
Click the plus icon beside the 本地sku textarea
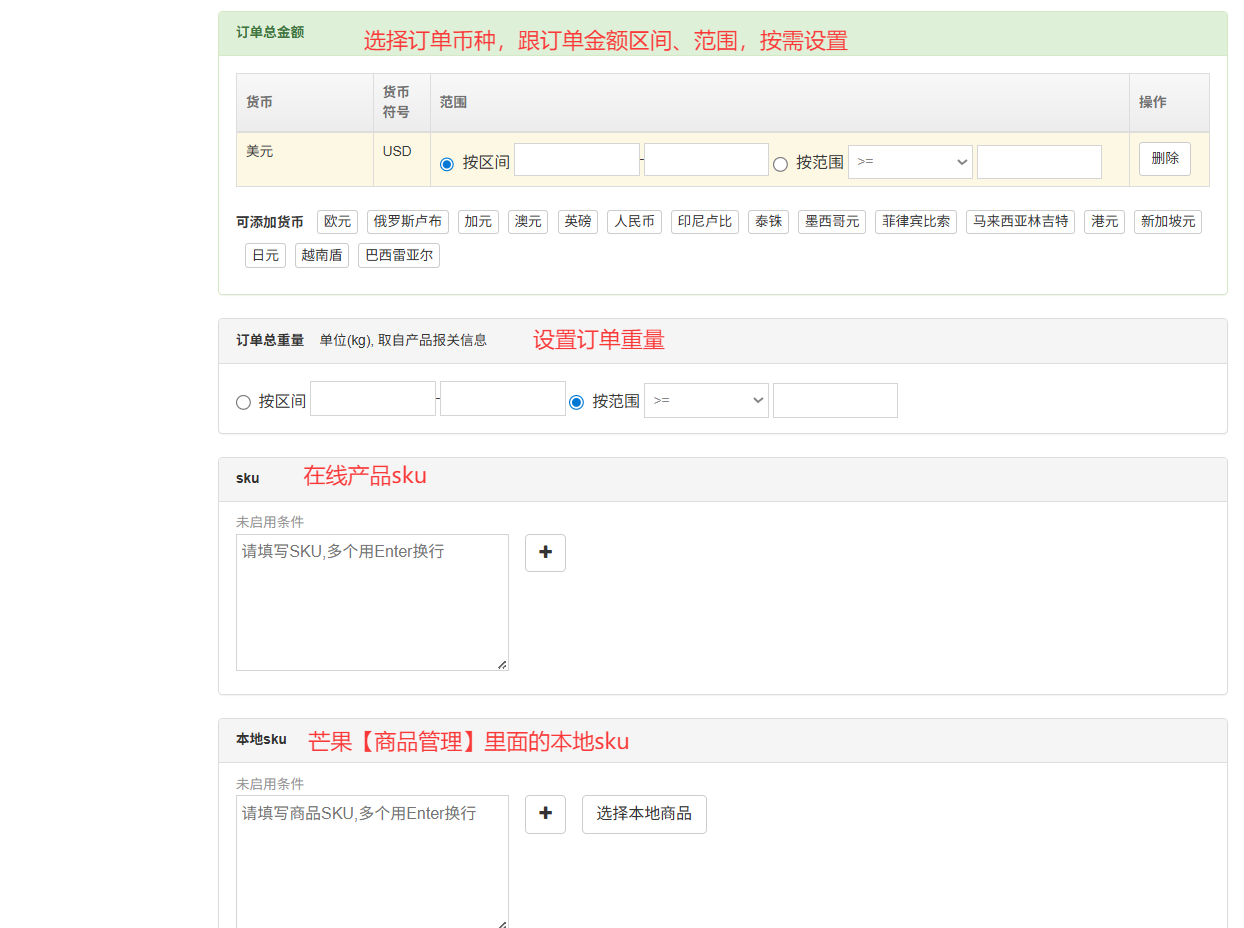(545, 814)
